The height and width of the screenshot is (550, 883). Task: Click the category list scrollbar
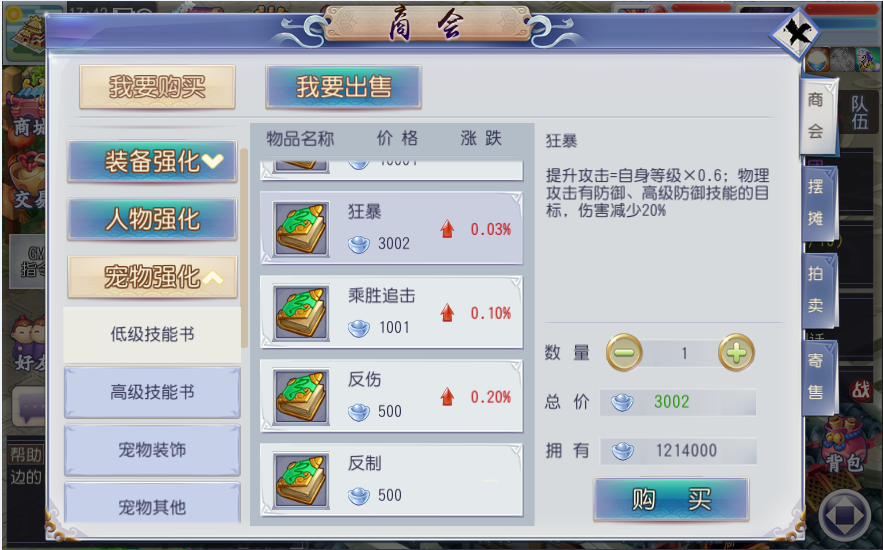point(244,248)
